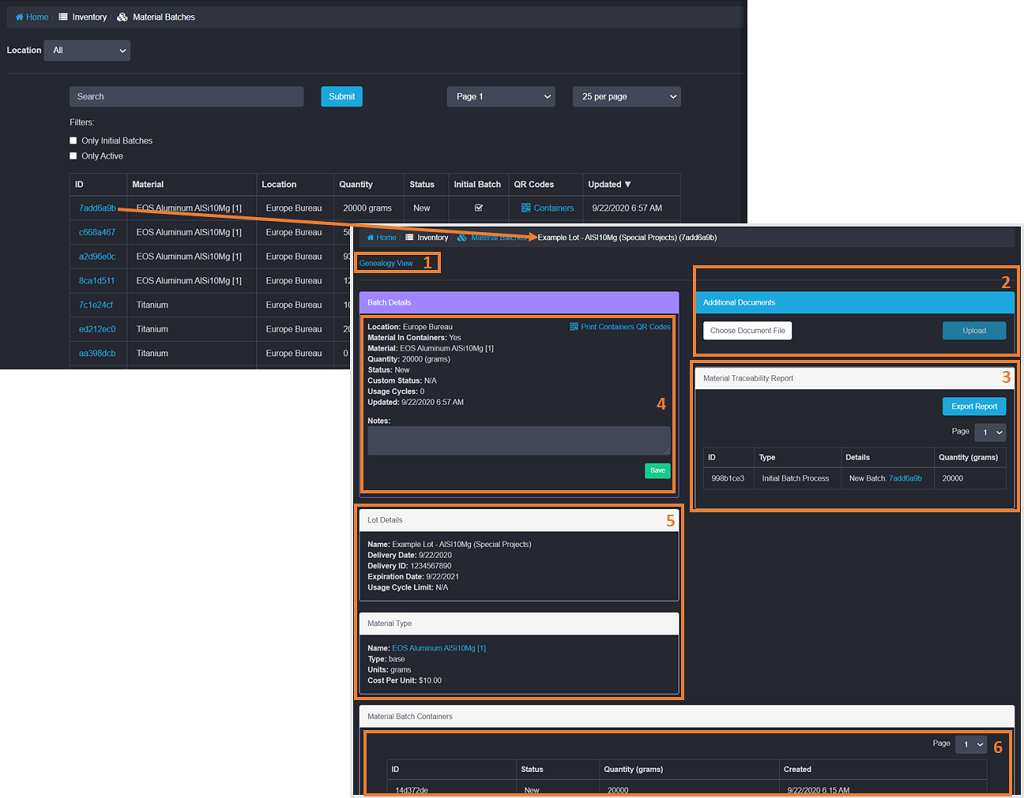Toggle Initial Batch checkbox in first row

point(478,208)
